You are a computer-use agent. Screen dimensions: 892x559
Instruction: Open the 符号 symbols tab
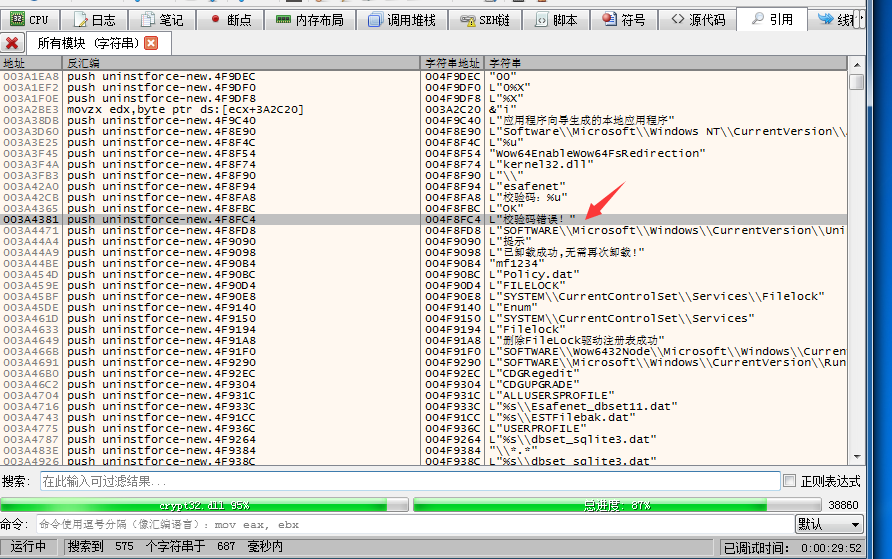point(623,20)
